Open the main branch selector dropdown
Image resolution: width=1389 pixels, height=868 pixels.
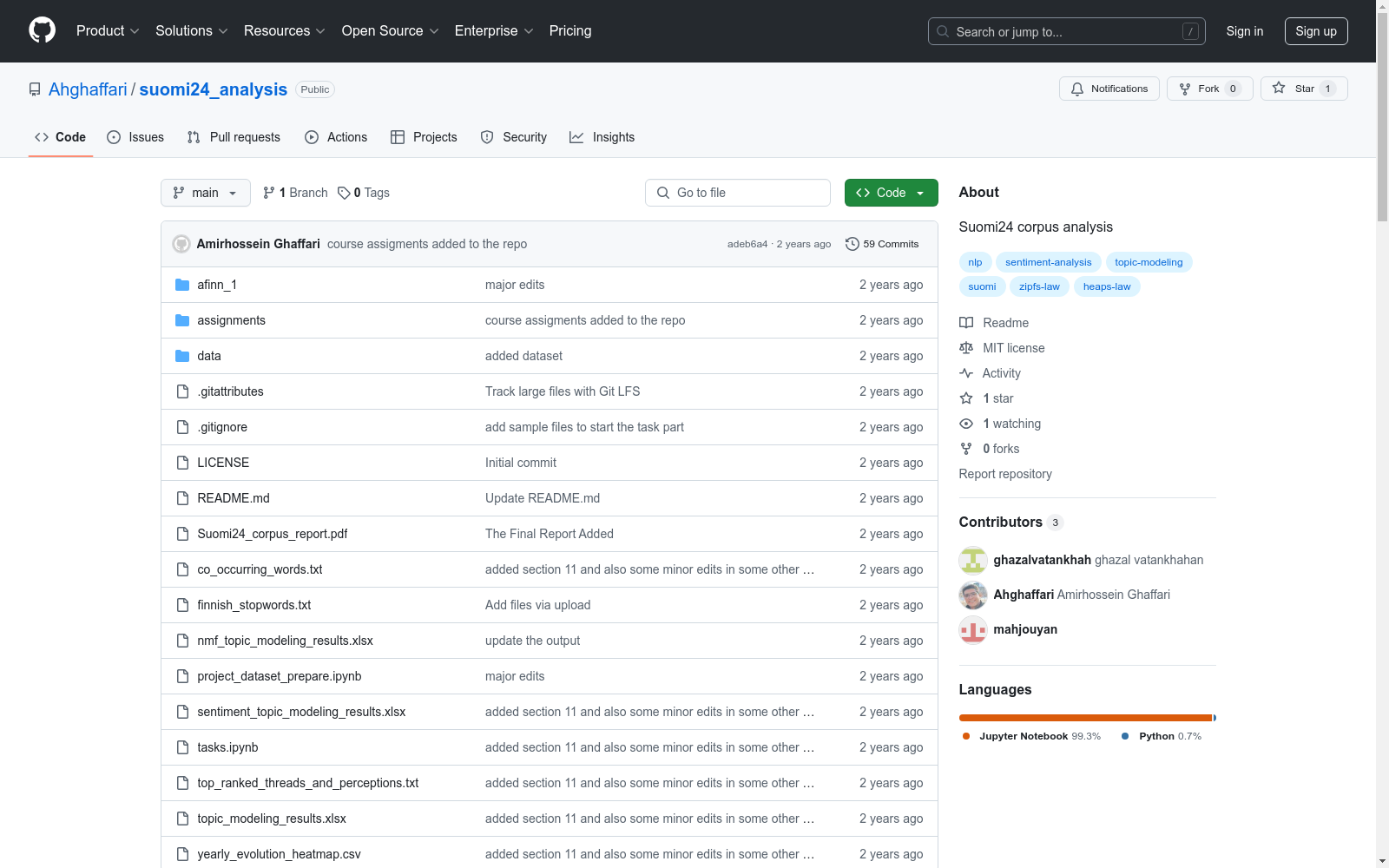click(206, 193)
